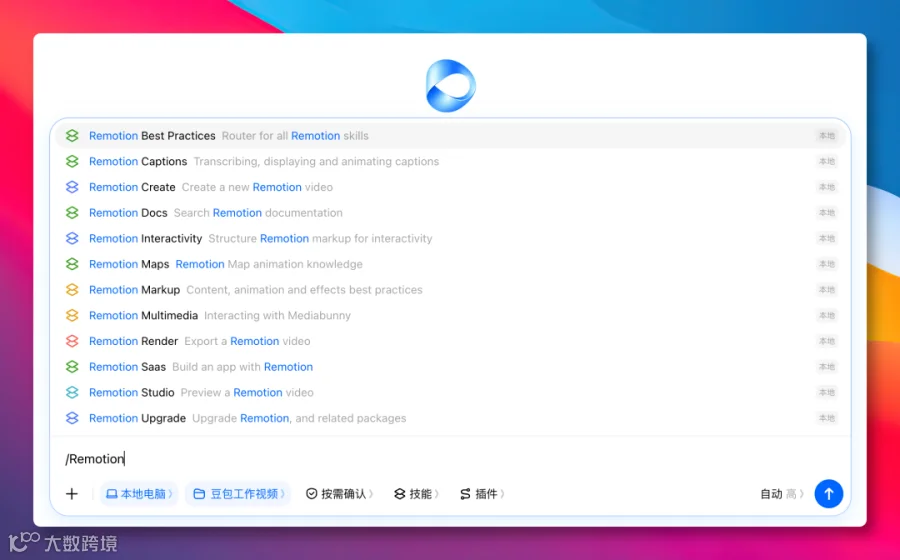Screen dimensions: 900x560
Task: Click the Remotion Multimedia title text
Action: tap(143, 316)
